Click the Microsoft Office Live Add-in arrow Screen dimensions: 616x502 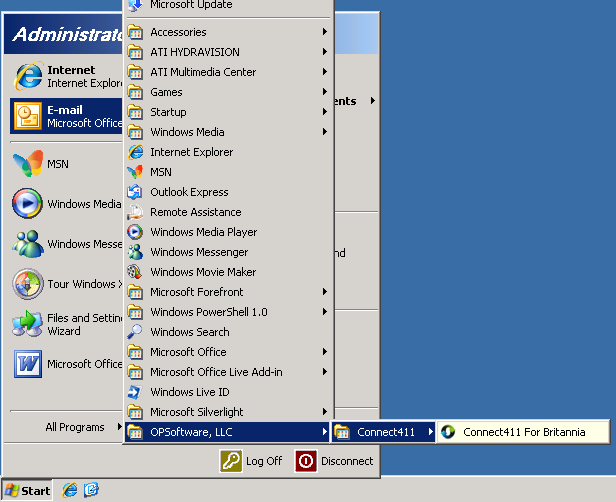tap(325, 372)
